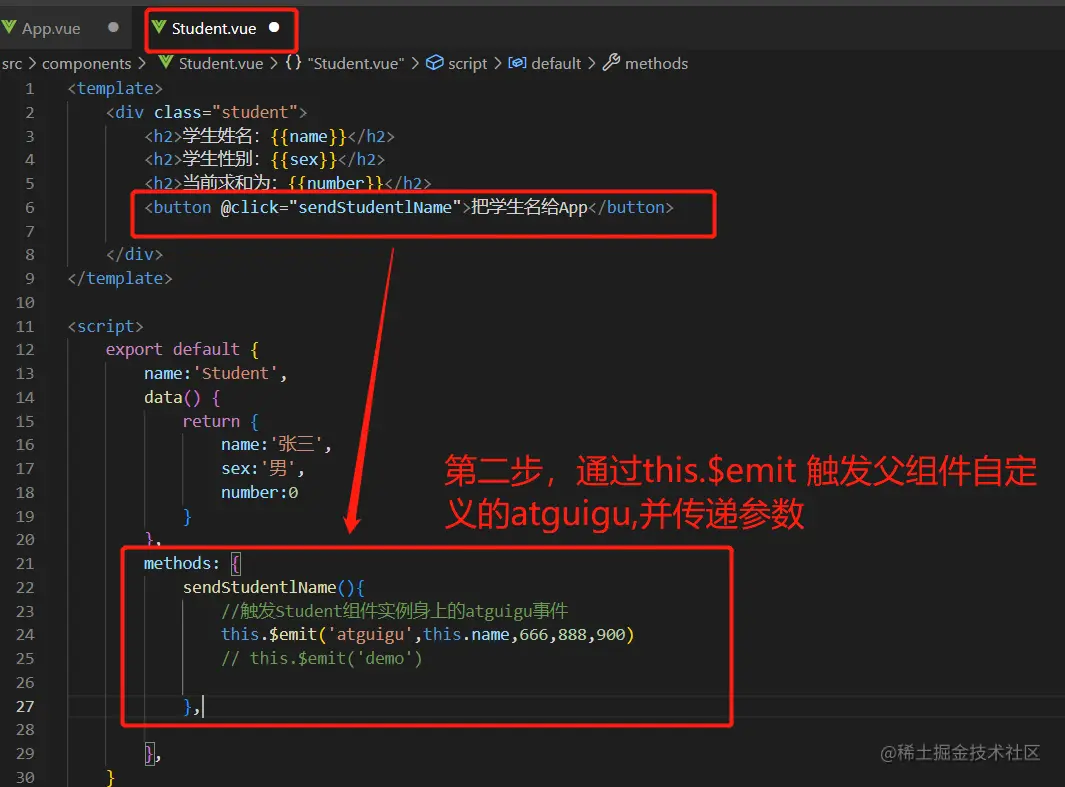This screenshot has height=787, width=1065.
Task: Click class="student" attribute value
Action: 255,112
